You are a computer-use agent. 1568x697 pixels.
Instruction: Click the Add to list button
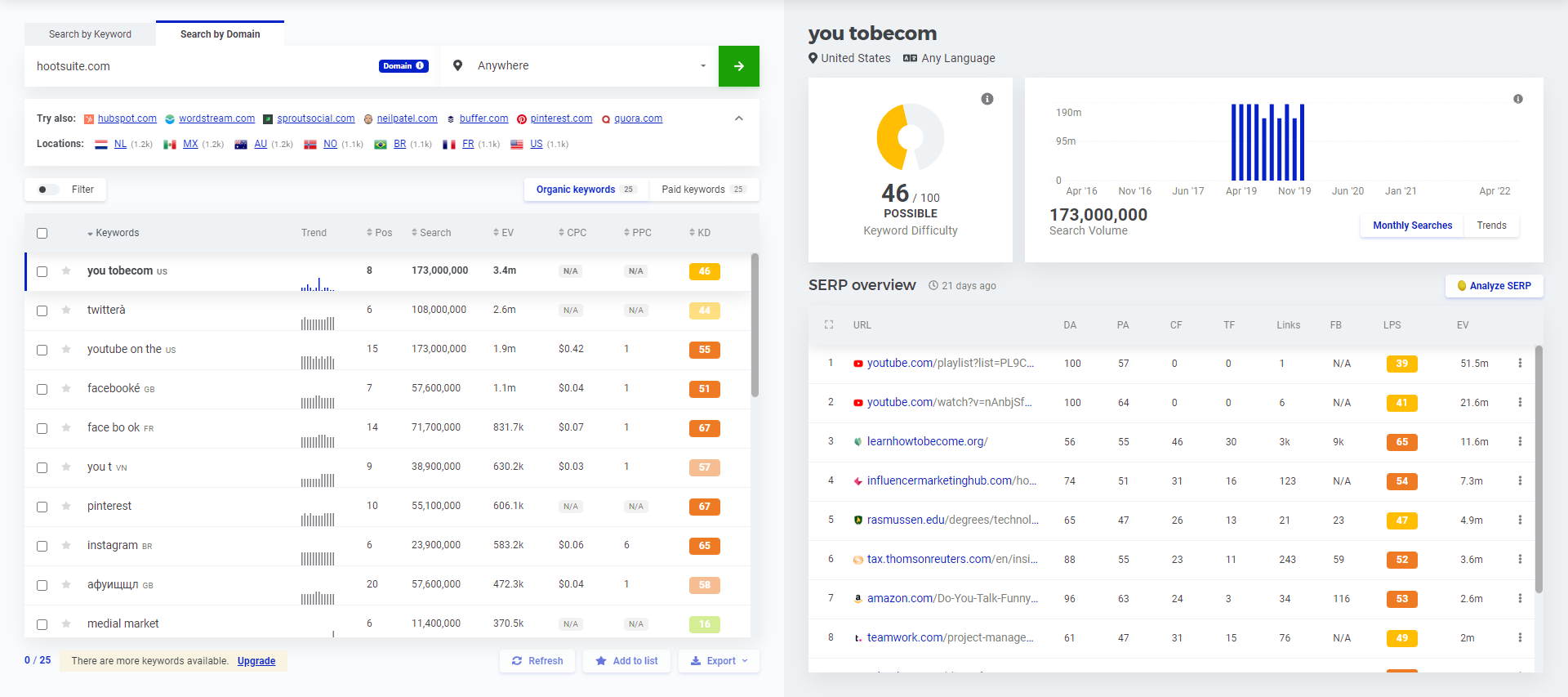click(x=626, y=661)
